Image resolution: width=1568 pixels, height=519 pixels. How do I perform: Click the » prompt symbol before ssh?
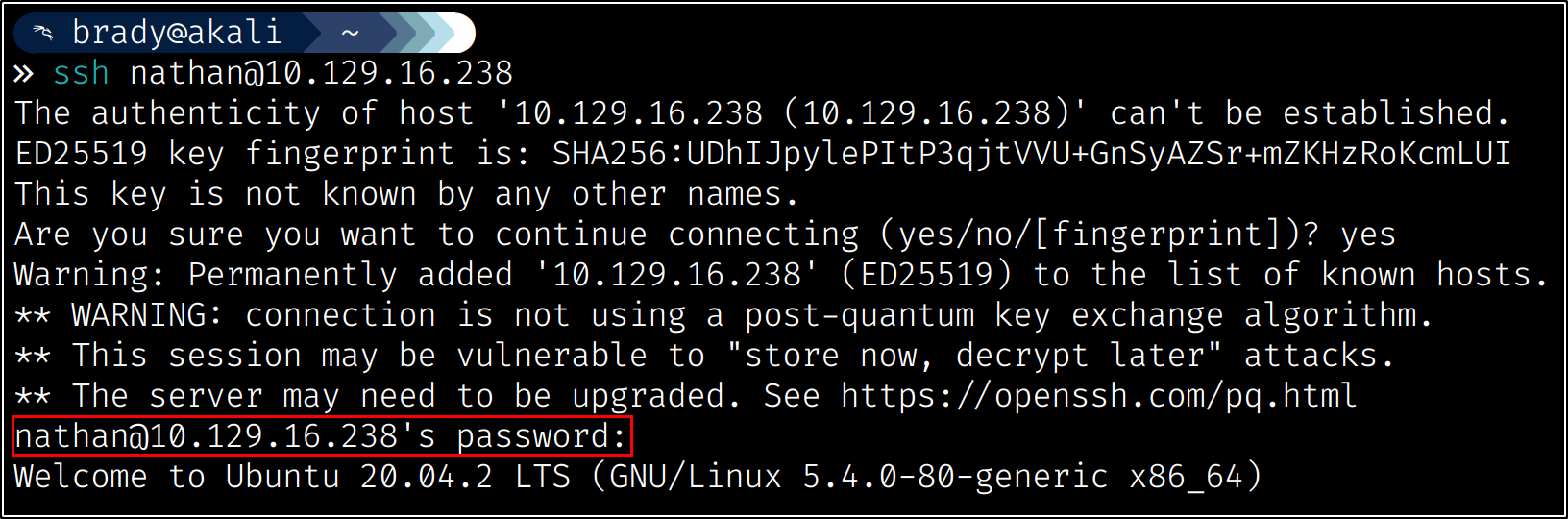pyautogui.click(x=24, y=74)
